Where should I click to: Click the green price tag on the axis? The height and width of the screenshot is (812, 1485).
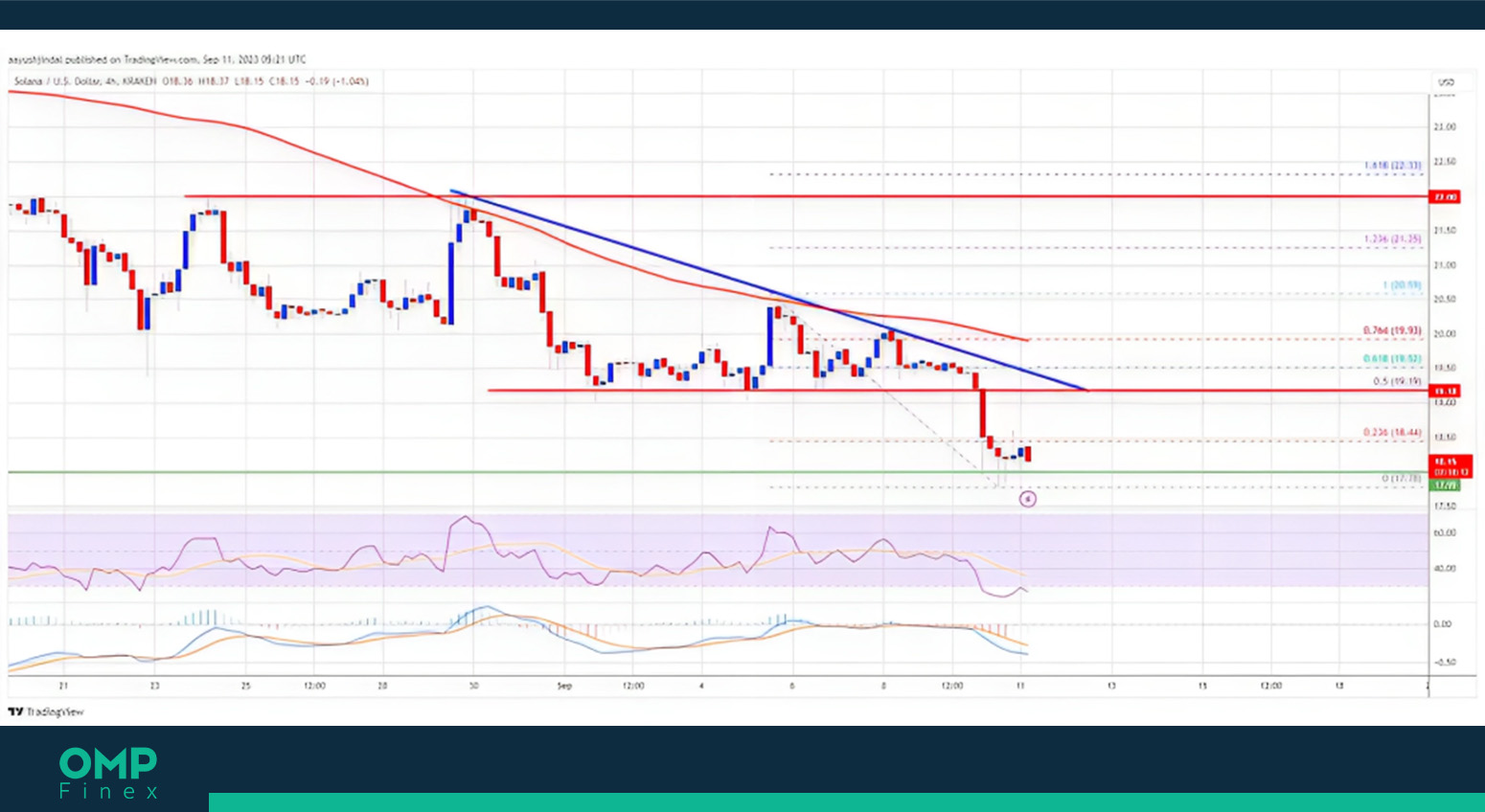point(1445,485)
